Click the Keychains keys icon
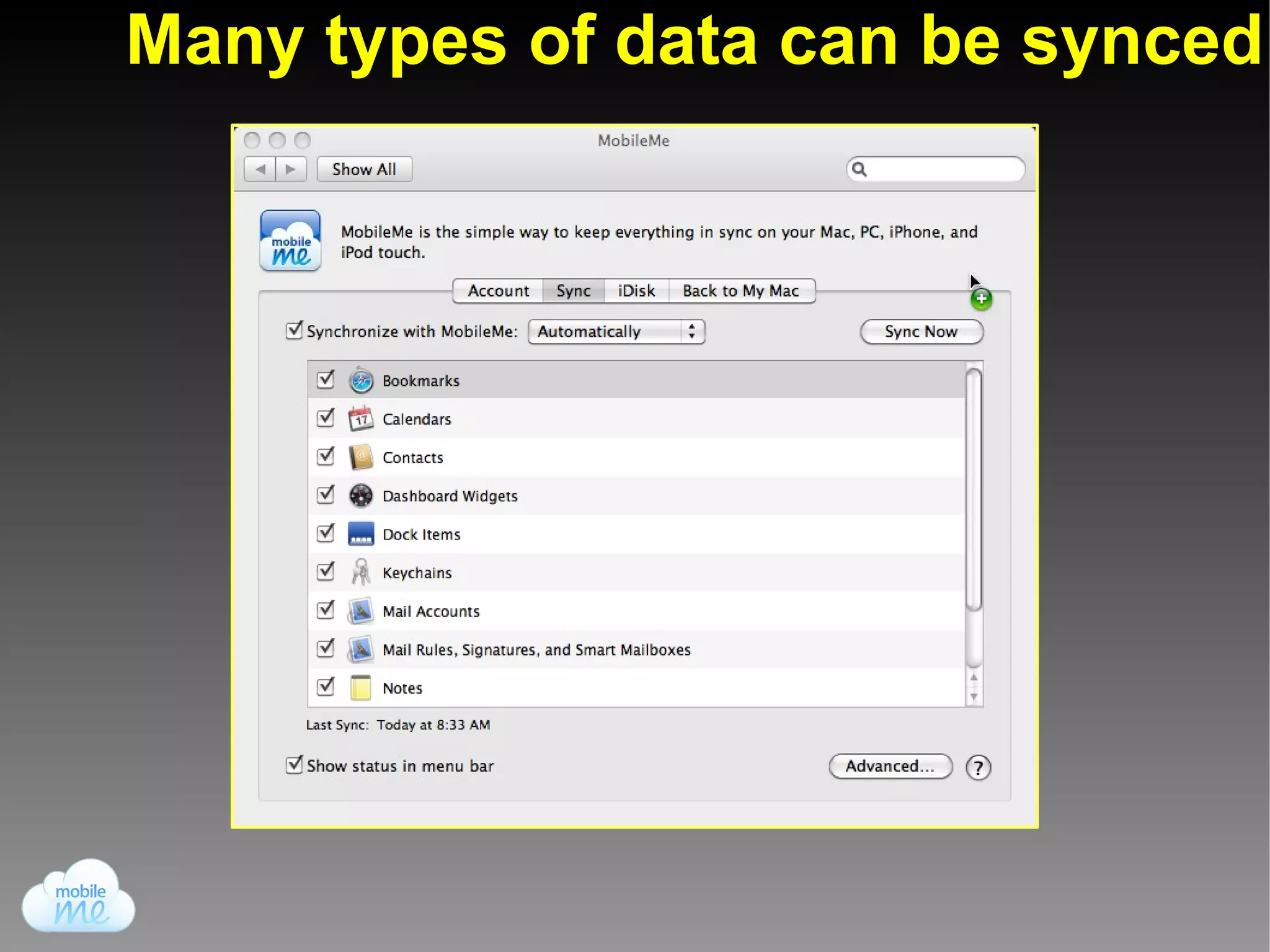The height and width of the screenshot is (952, 1270). (360, 572)
